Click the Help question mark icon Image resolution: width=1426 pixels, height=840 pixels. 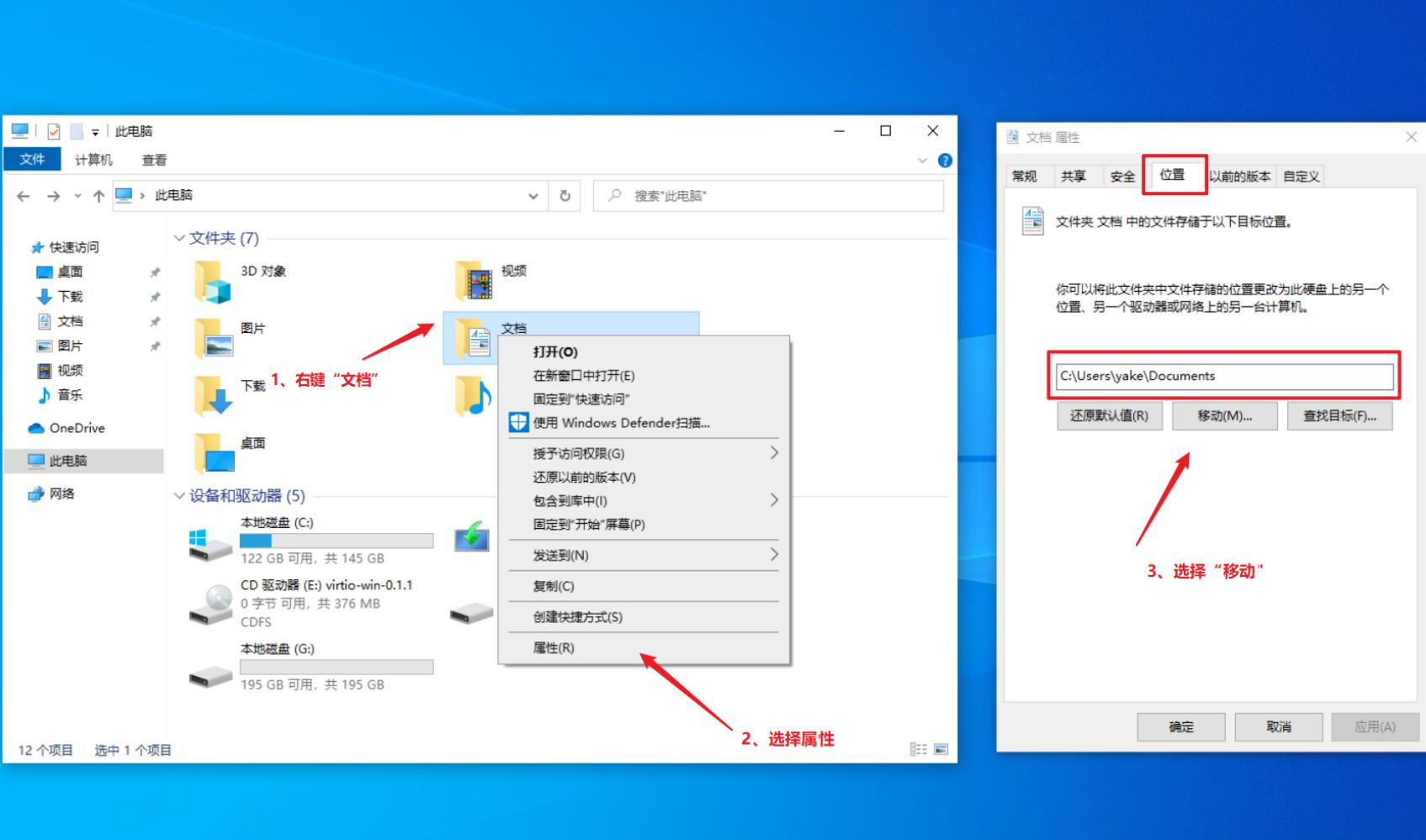[x=945, y=160]
